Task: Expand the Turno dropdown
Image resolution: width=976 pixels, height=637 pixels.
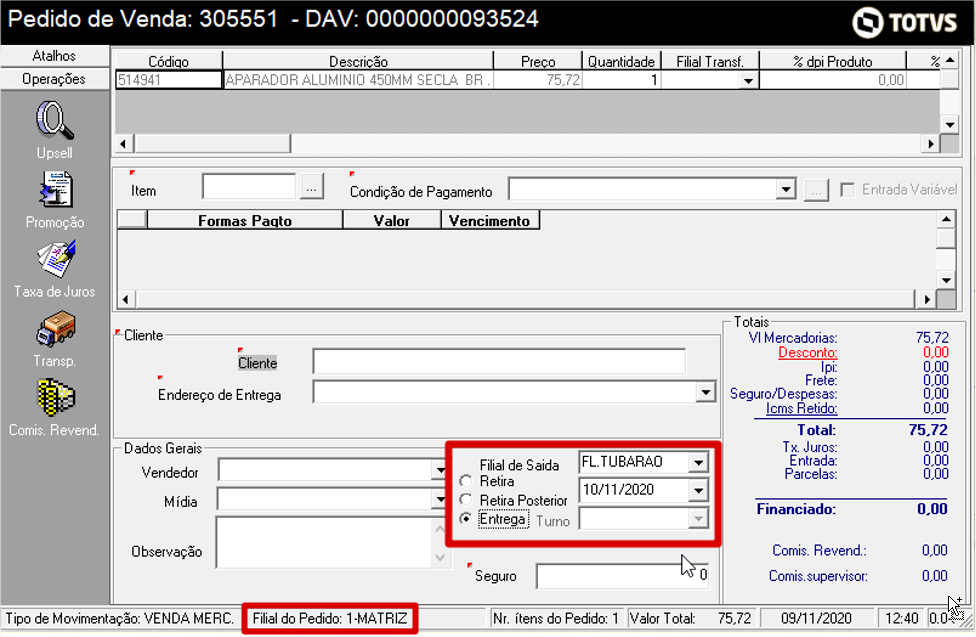Action: (698, 519)
